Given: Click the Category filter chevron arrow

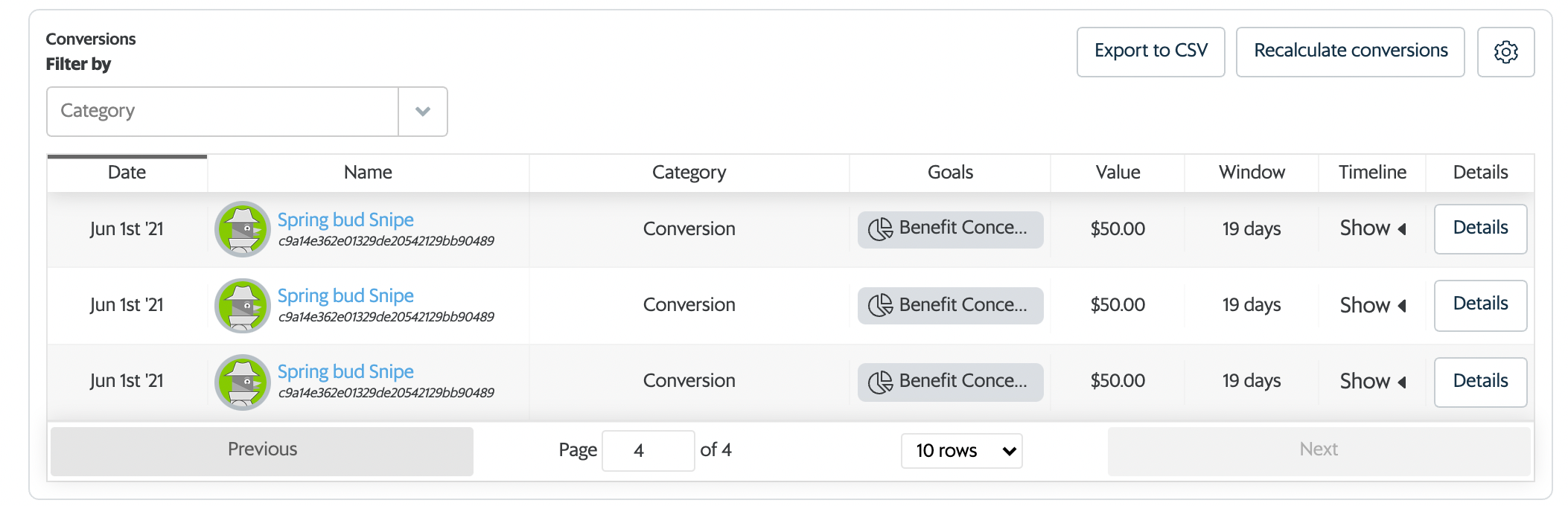Looking at the screenshot, I should [423, 112].
